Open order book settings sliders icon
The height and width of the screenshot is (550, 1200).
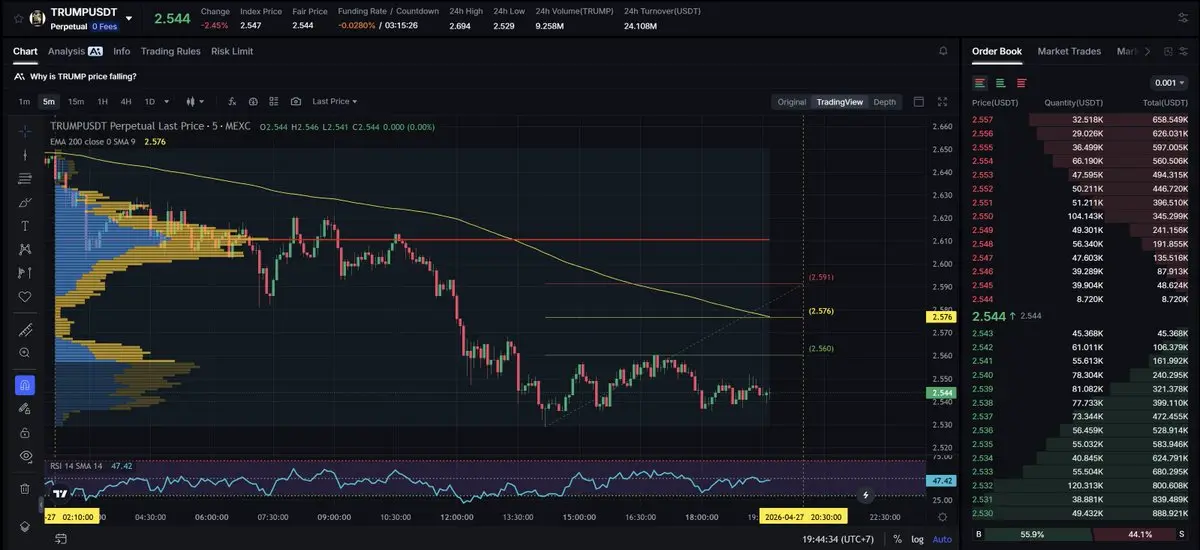coord(1185,51)
